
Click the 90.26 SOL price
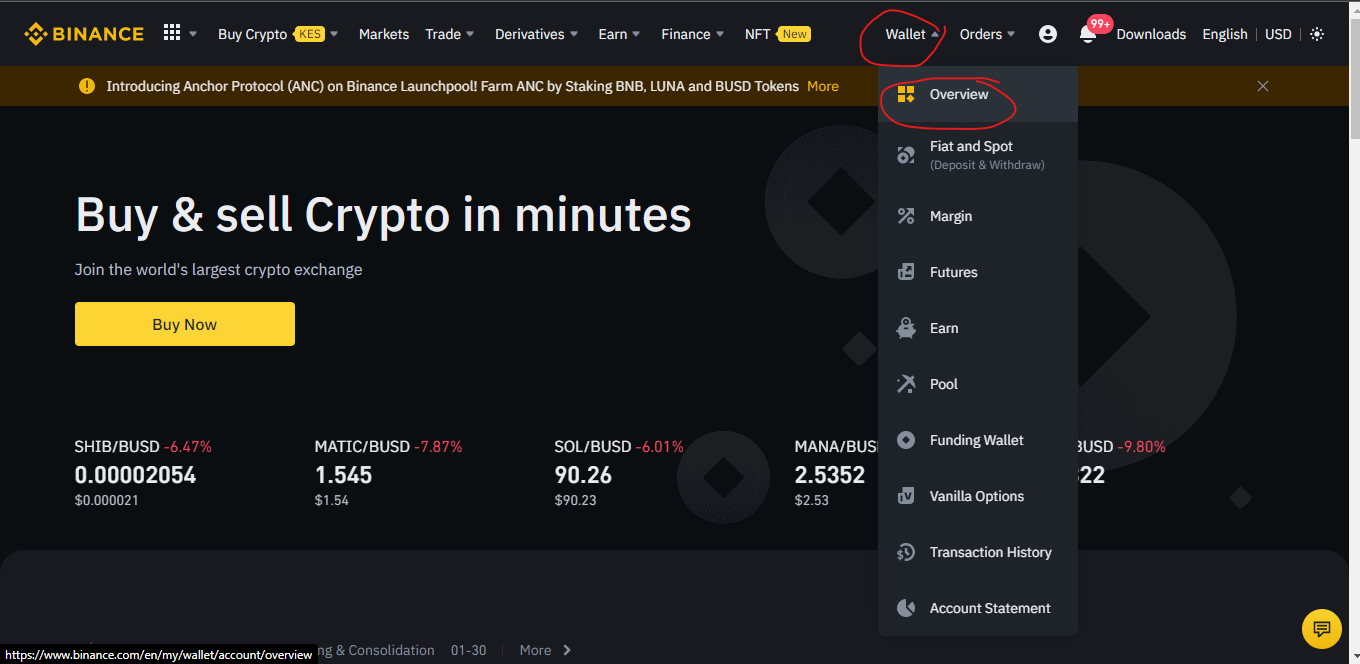point(583,475)
